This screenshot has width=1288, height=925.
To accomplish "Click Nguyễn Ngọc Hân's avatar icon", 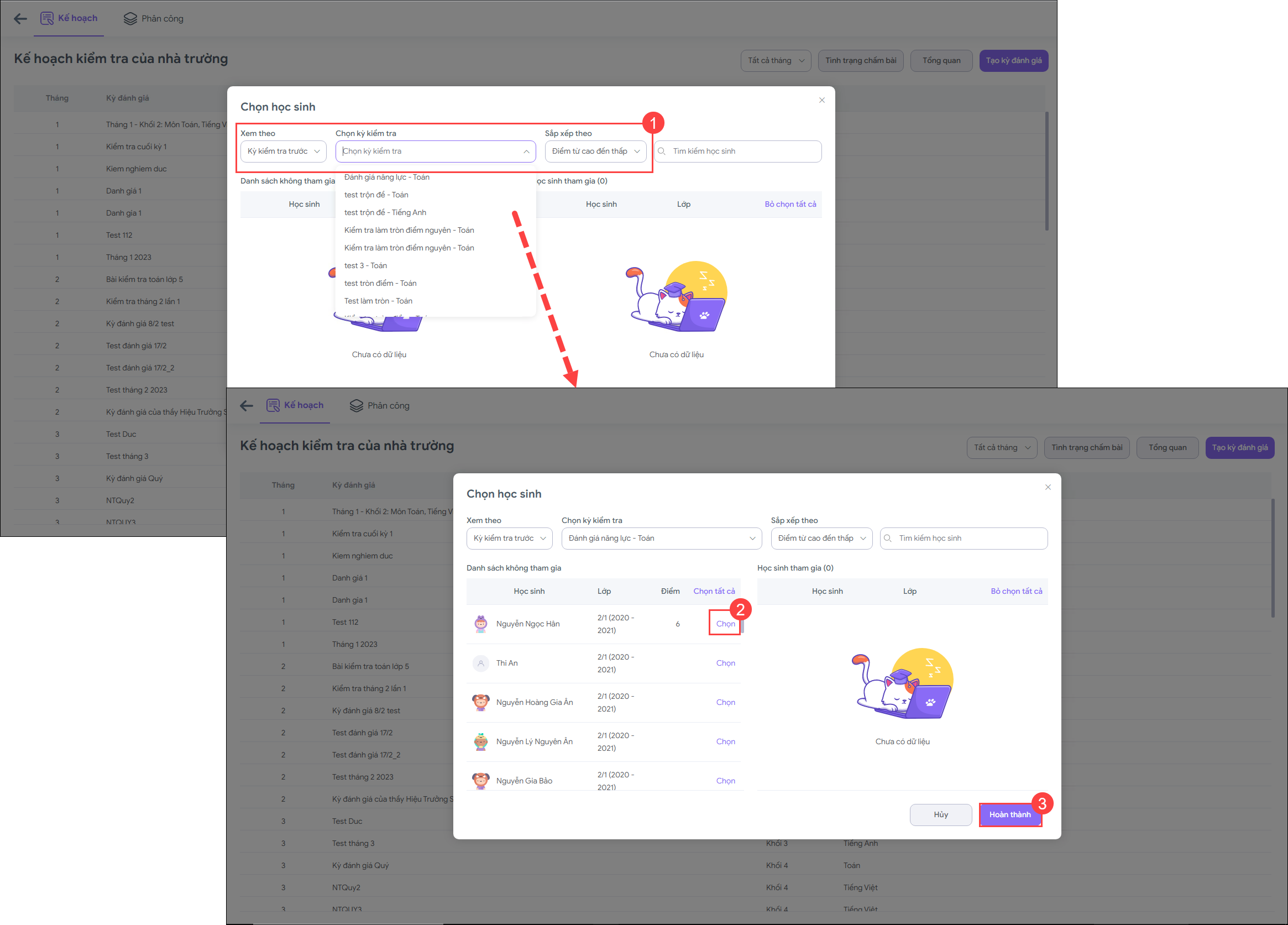I will 480,624.
